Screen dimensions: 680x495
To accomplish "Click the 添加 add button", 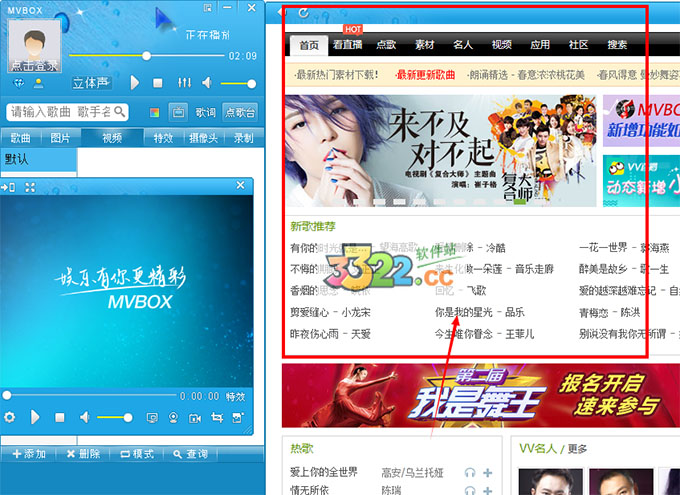I will (29, 454).
